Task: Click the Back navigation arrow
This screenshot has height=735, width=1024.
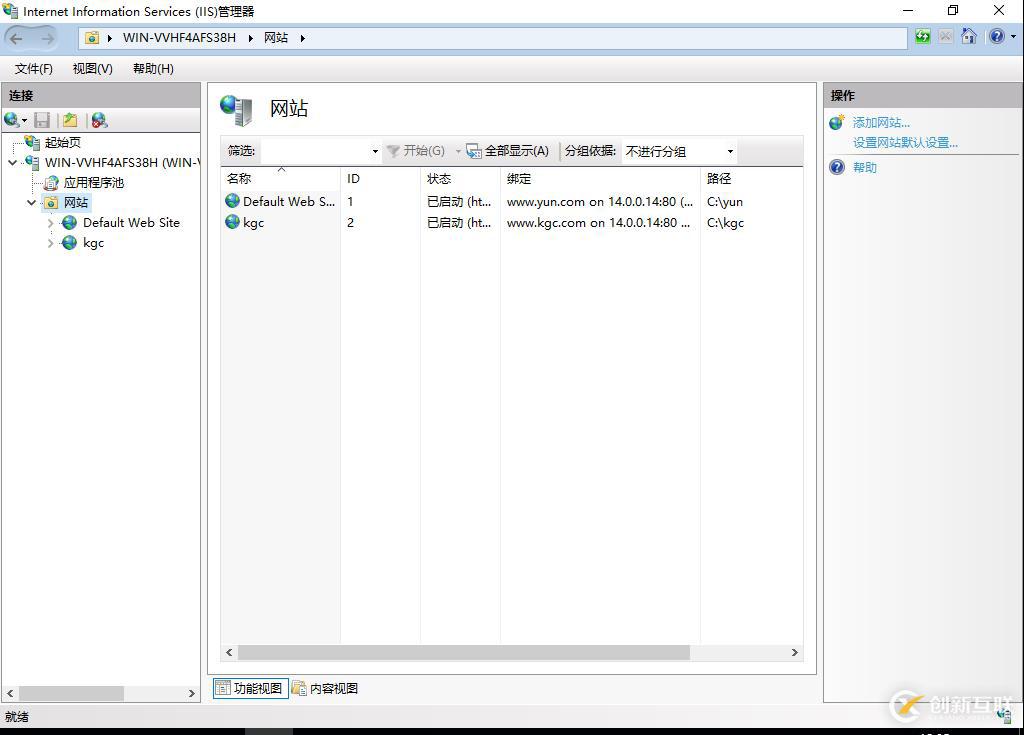Action: (x=16, y=39)
